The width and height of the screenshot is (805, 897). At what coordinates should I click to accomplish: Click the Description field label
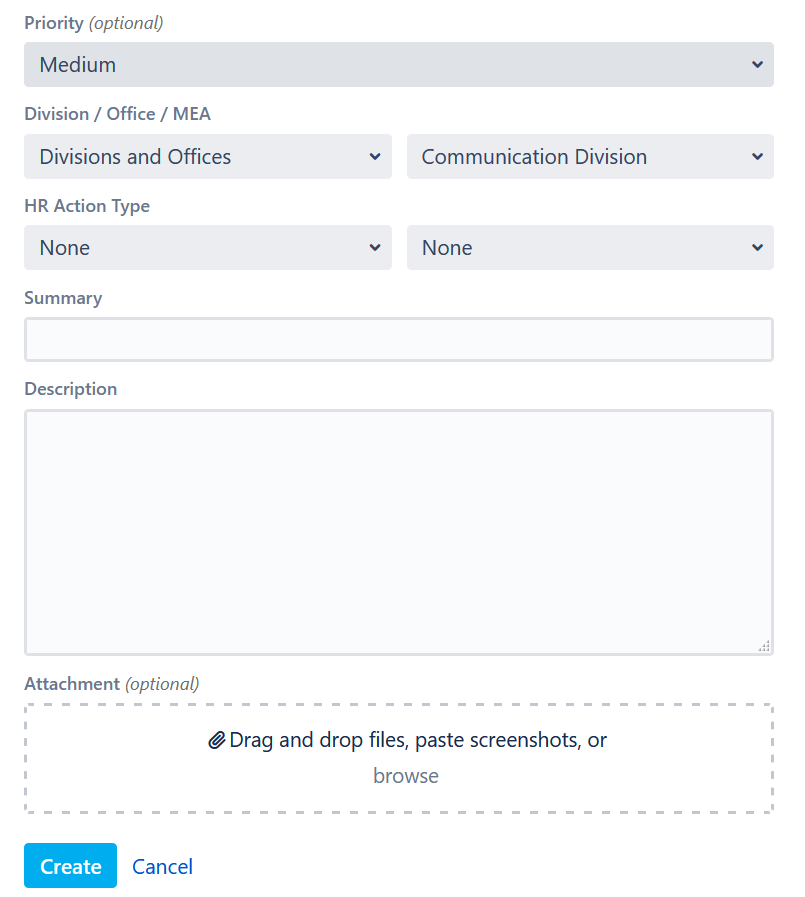pyautogui.click(x=70, y=389)
